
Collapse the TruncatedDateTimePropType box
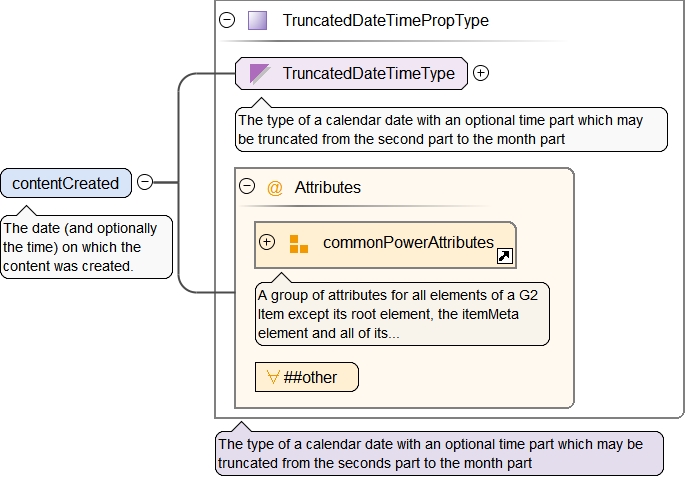227,20
